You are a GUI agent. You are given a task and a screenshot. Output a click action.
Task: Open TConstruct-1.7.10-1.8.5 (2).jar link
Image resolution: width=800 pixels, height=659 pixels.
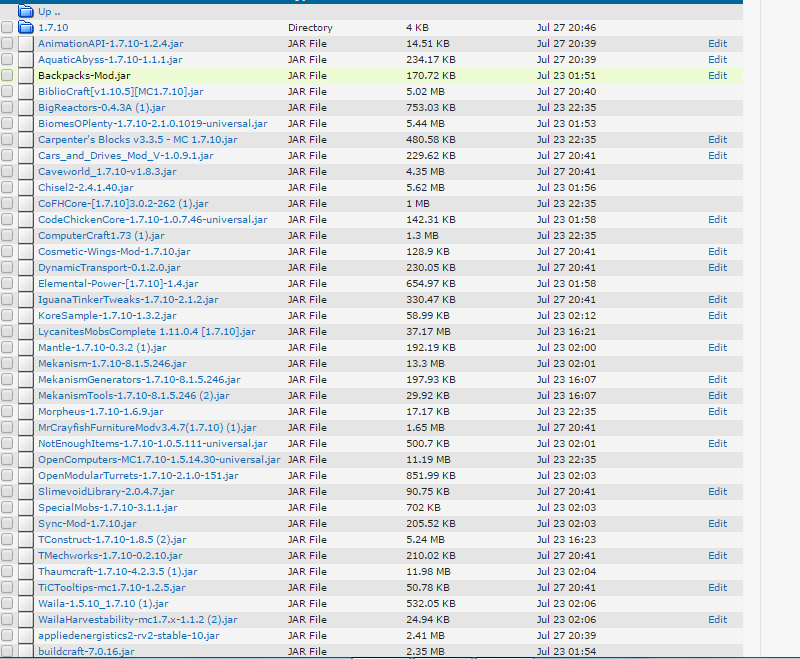112,540
